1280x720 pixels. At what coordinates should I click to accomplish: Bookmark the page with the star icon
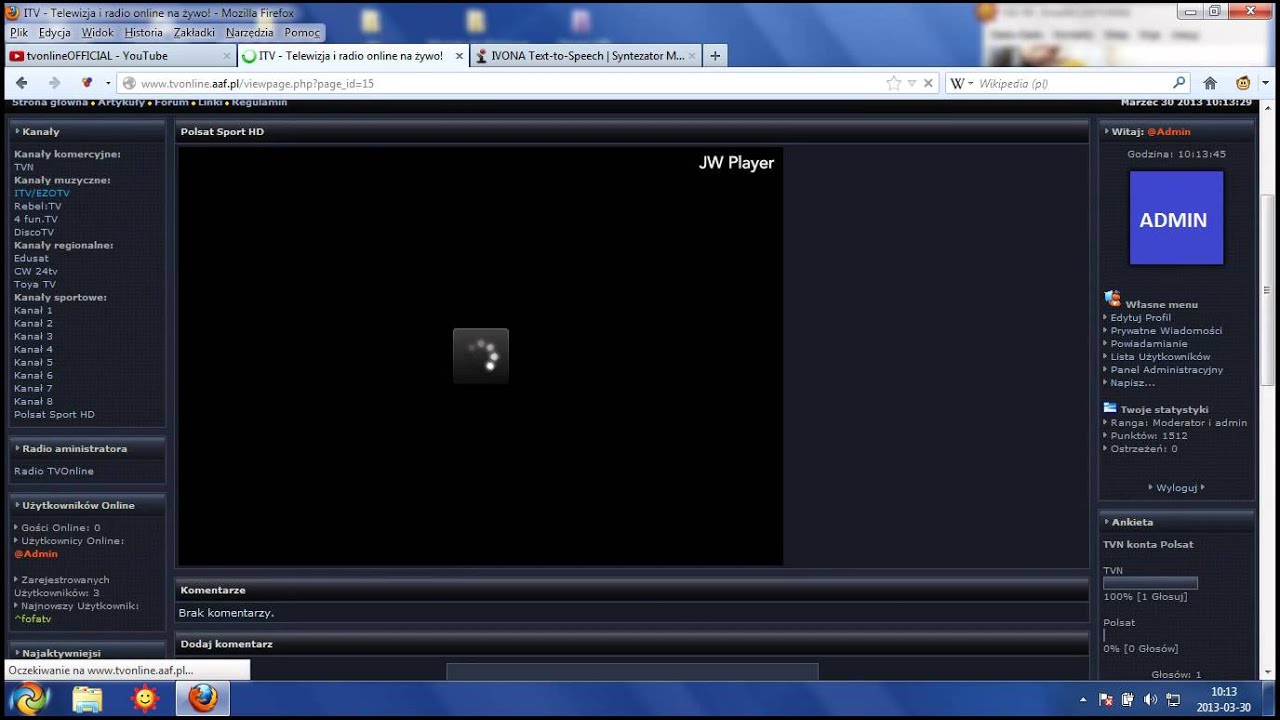(894, 83)
